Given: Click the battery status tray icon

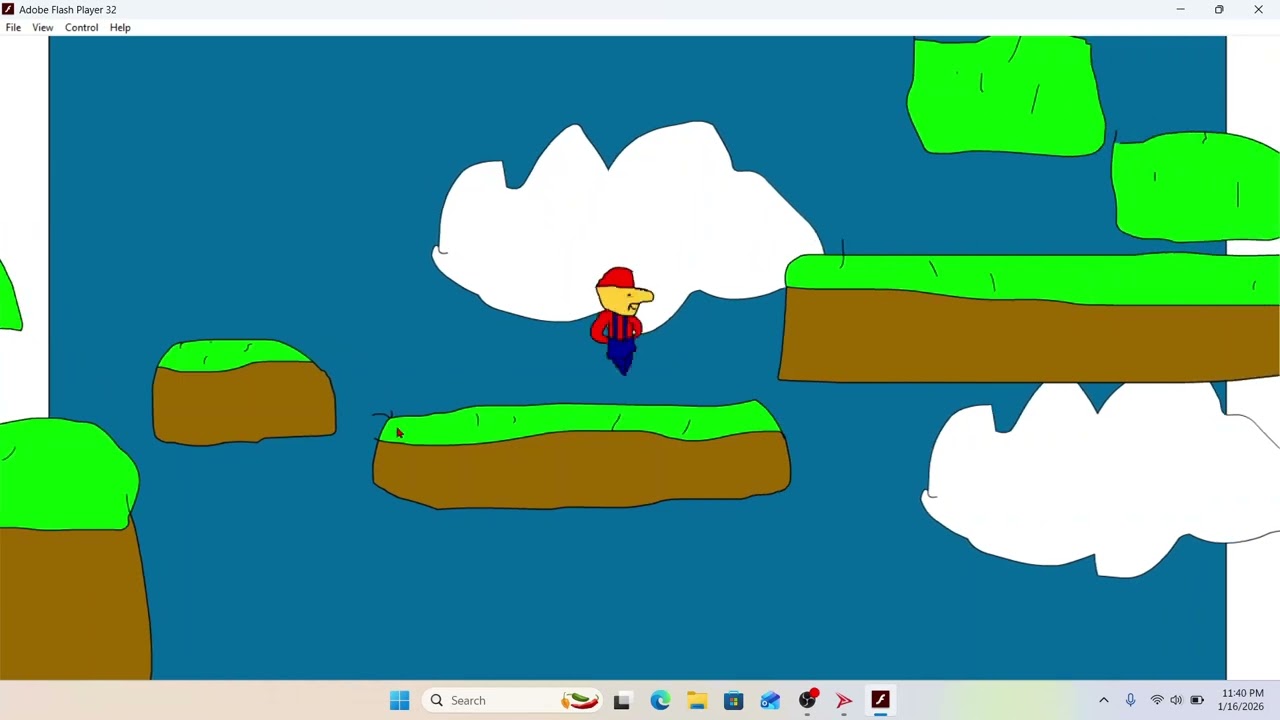Looking at the screenshot, I should [x=1197, y=700].
